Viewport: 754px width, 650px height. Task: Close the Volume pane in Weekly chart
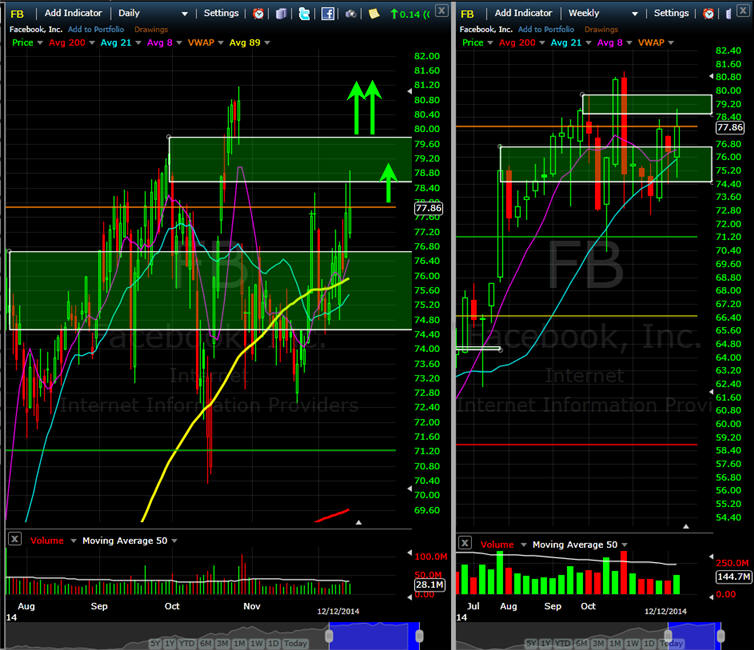click(x=465, y=543)
